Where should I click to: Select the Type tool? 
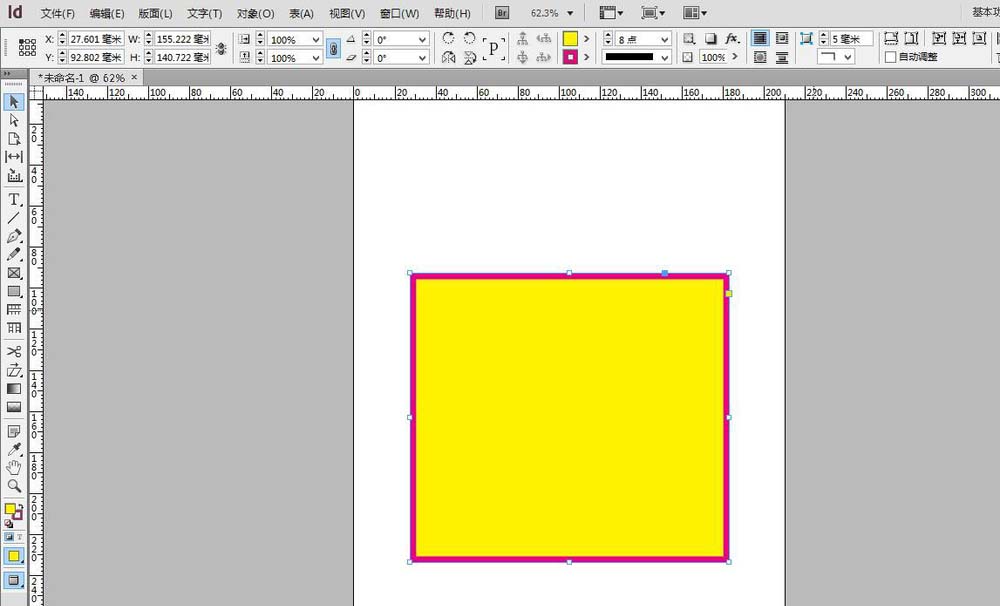point(14,200)
